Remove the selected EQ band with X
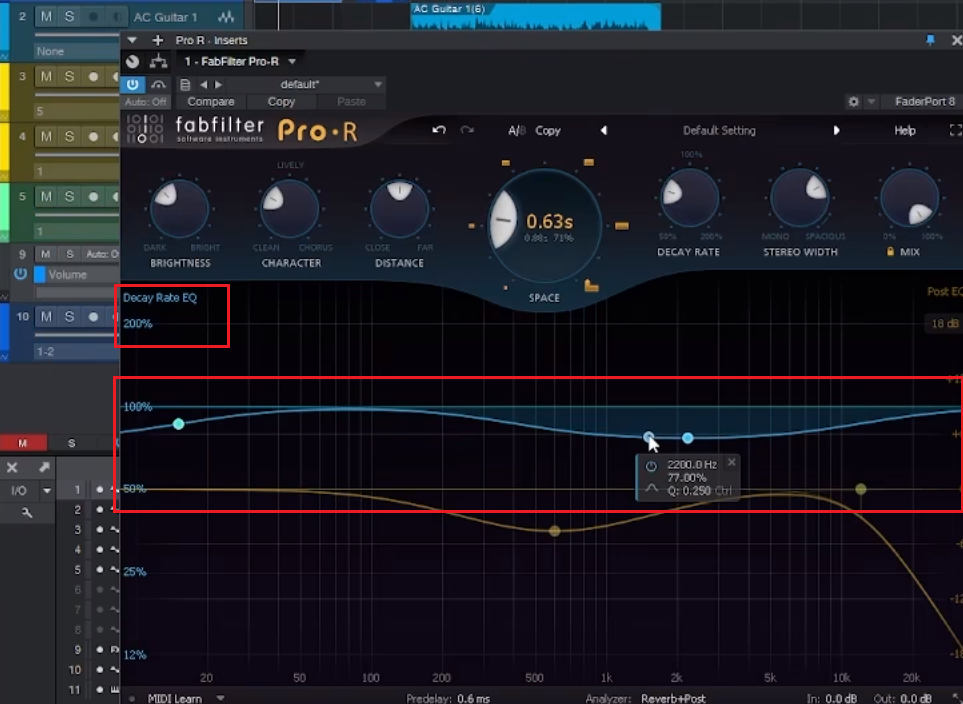The width and height of the screenshot is (963, 704). tap(731, 462)
